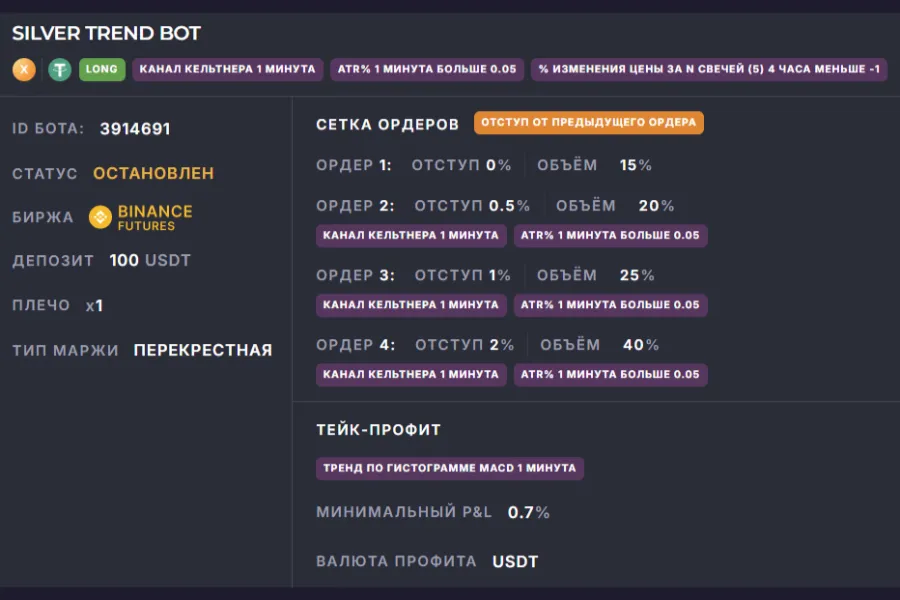Open the LONG position badge
This screenshot has width=900, height=600.
tap(101, 70)
